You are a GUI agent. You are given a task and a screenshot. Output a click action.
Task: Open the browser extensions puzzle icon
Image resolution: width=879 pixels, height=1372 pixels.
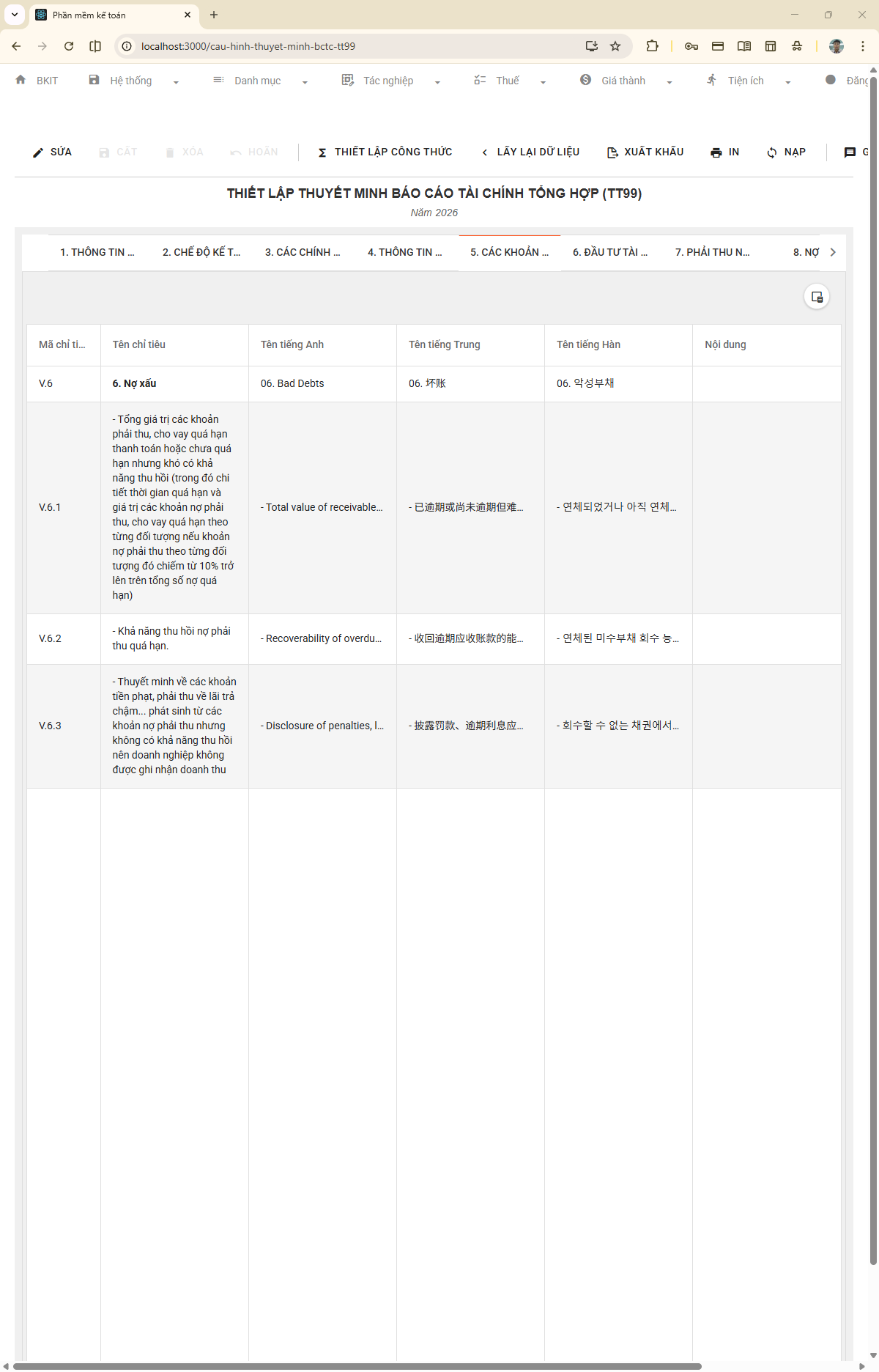652,46
